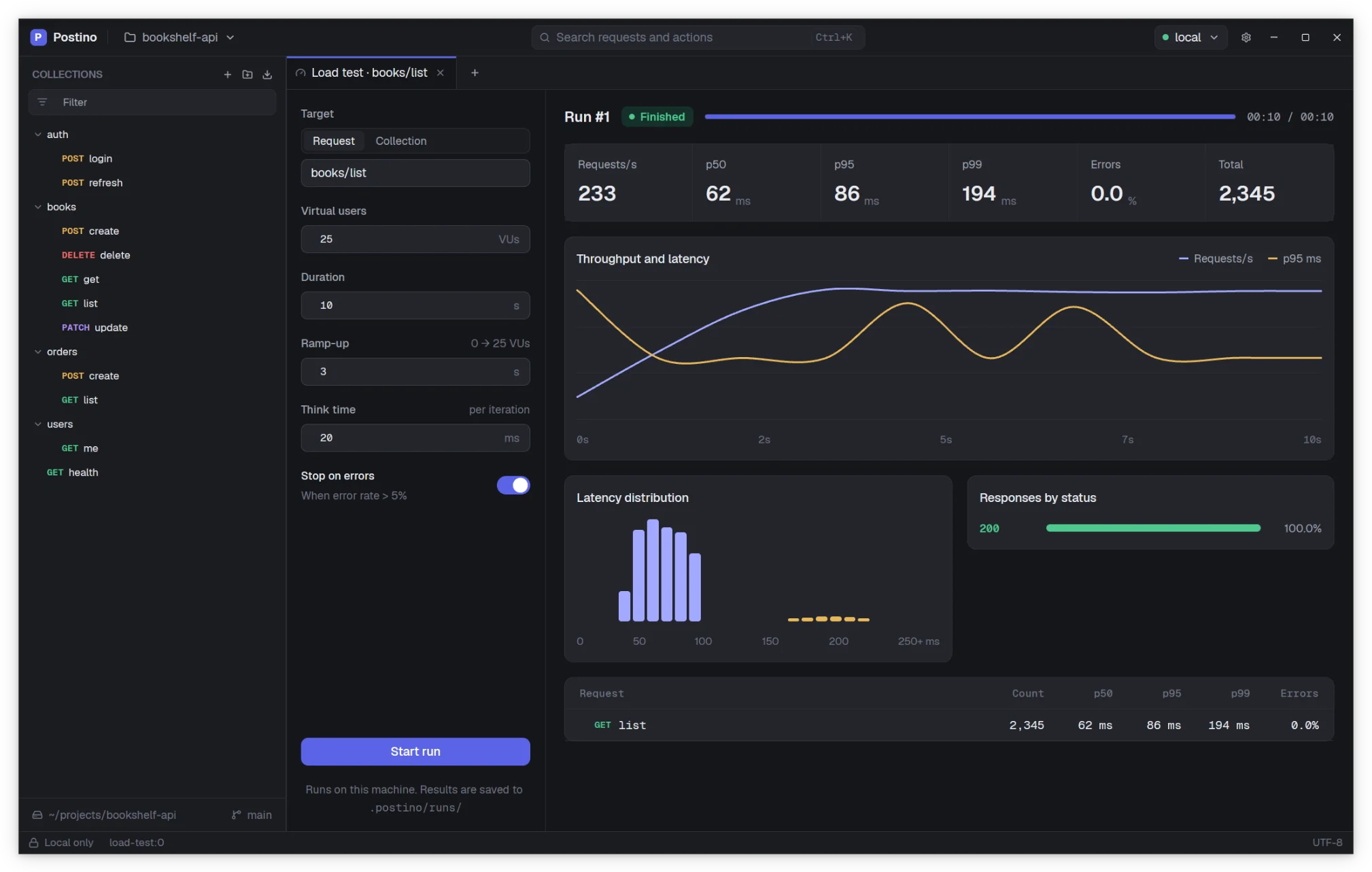
Task: Click the Postino logo icon
Action: pyautogui.click(x=38, y=37)
